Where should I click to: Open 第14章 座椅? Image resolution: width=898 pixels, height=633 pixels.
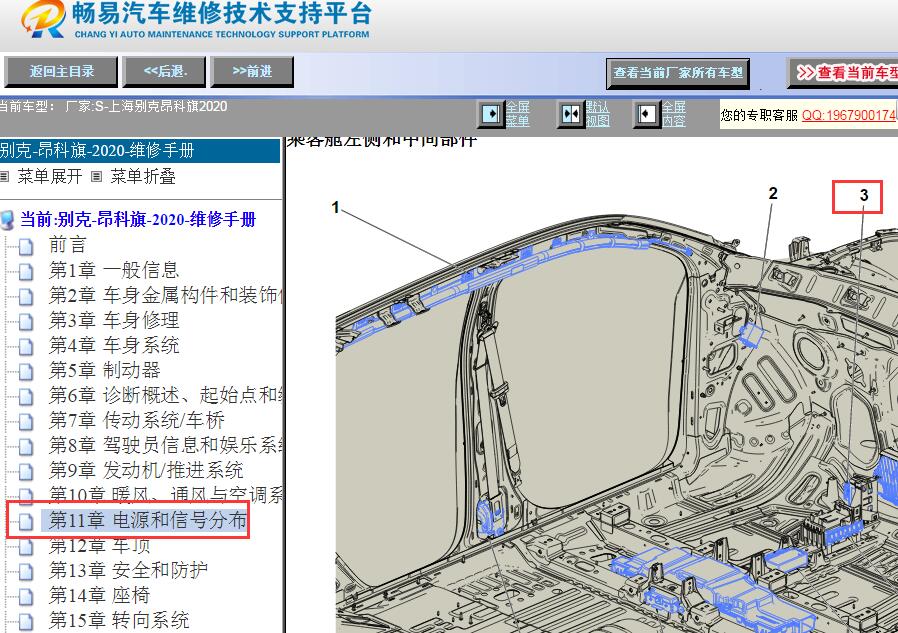(x=99, y=595)
